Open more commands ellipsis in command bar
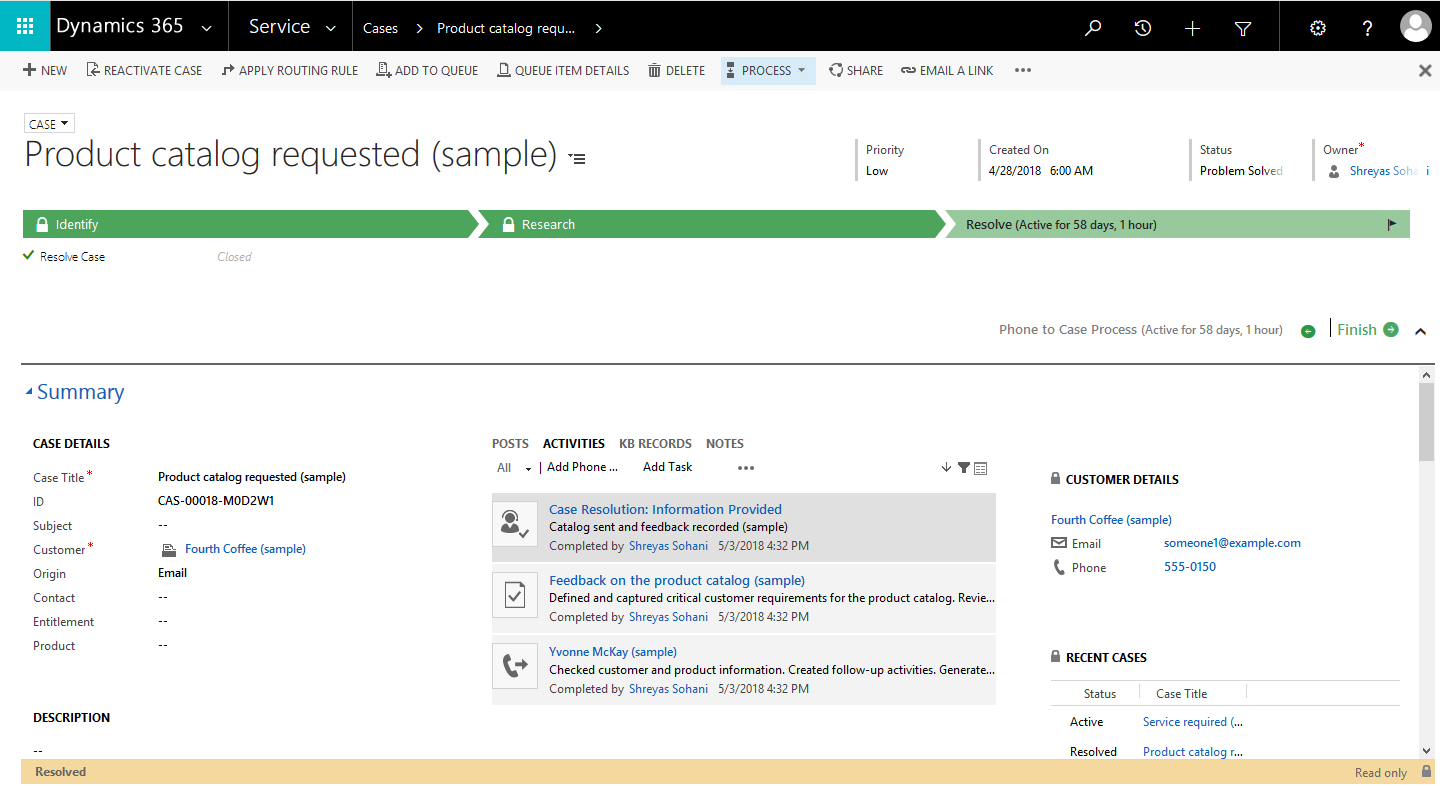This screenshot has width=1440, height=786. click(1022, 71)
